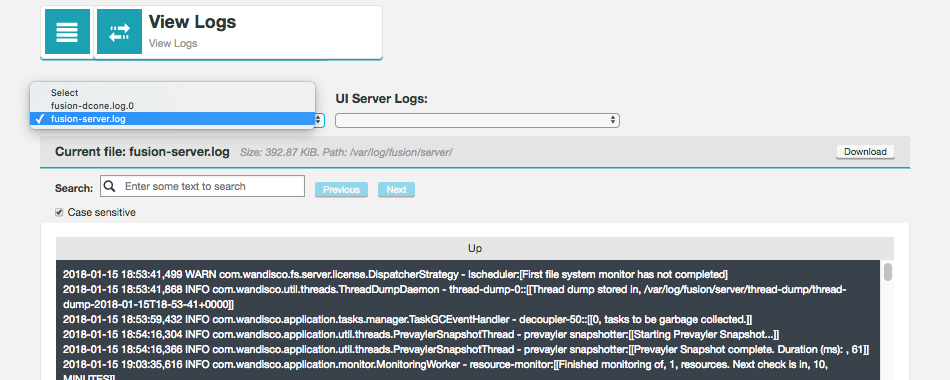The height and width of the screenshot is (380, 950).
Task: Click the swap arrows View Logs icon
Action: pos(119,32)
